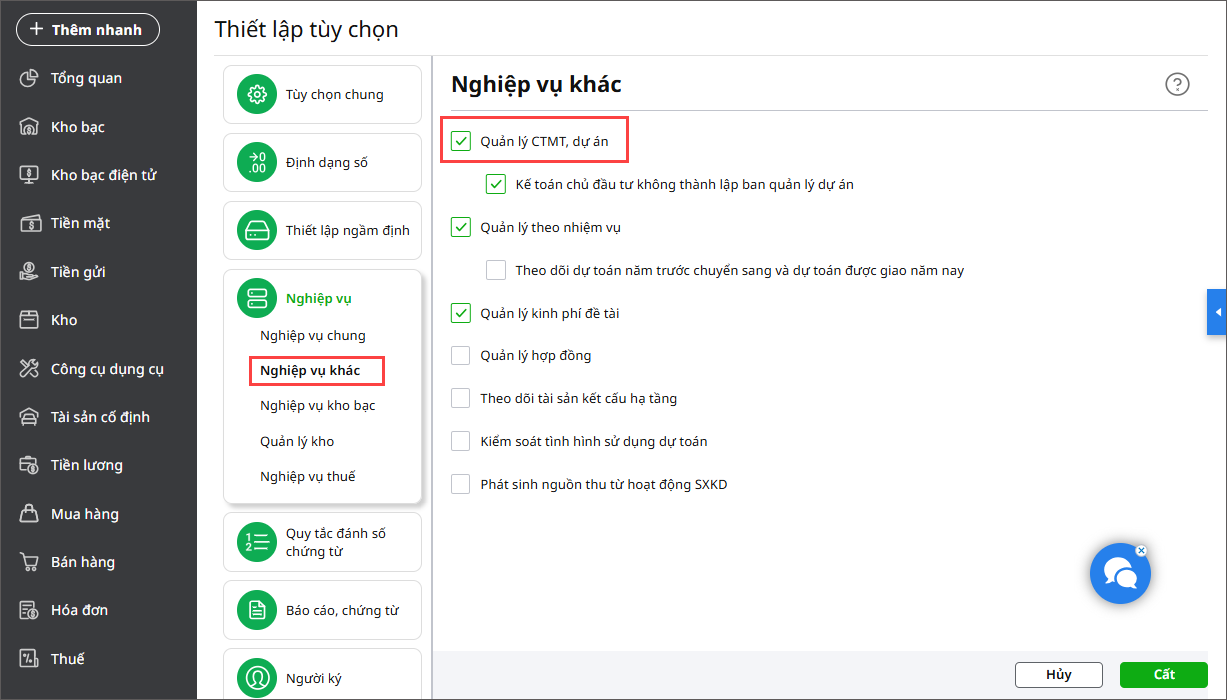Click the Thêm nhanh quick add button

(x=88, y=30)
